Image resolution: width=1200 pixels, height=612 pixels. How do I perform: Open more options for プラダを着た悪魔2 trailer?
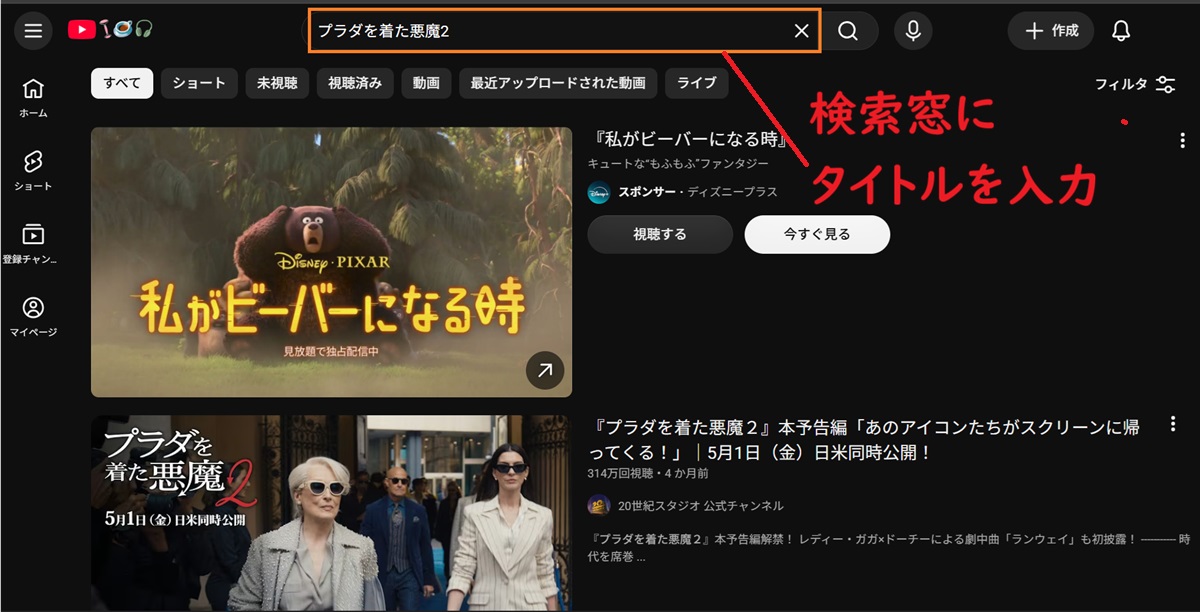[x=1172, y=425]
